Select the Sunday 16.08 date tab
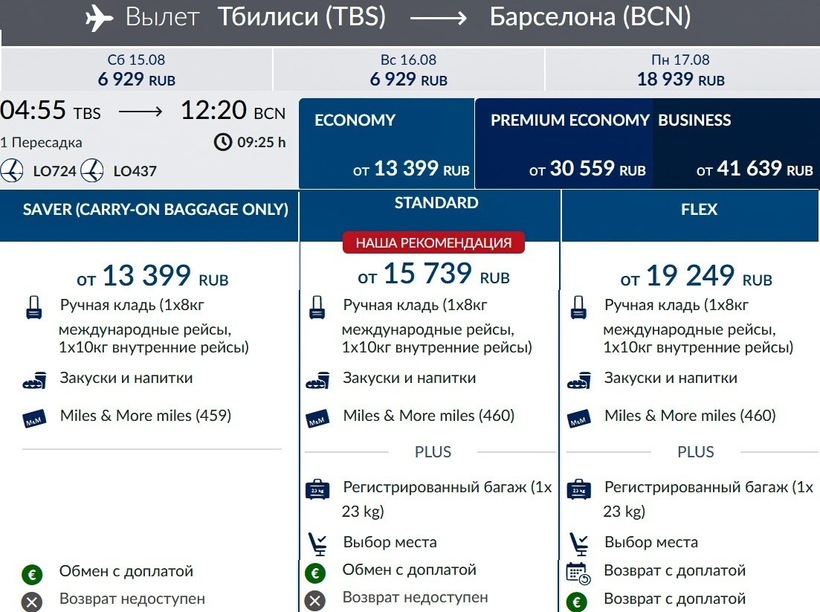Image resolution: width=820 pixels, height=612 pixels. pos(408,70)
